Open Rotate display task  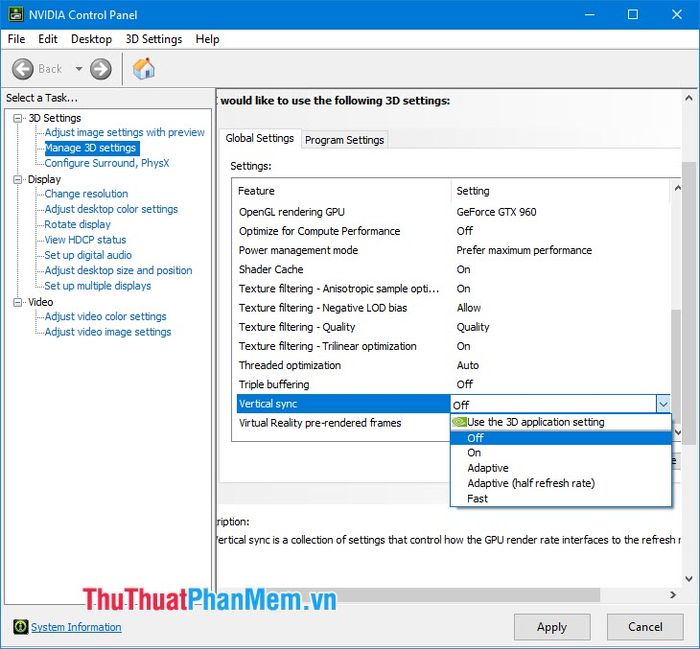pos(77,224)
